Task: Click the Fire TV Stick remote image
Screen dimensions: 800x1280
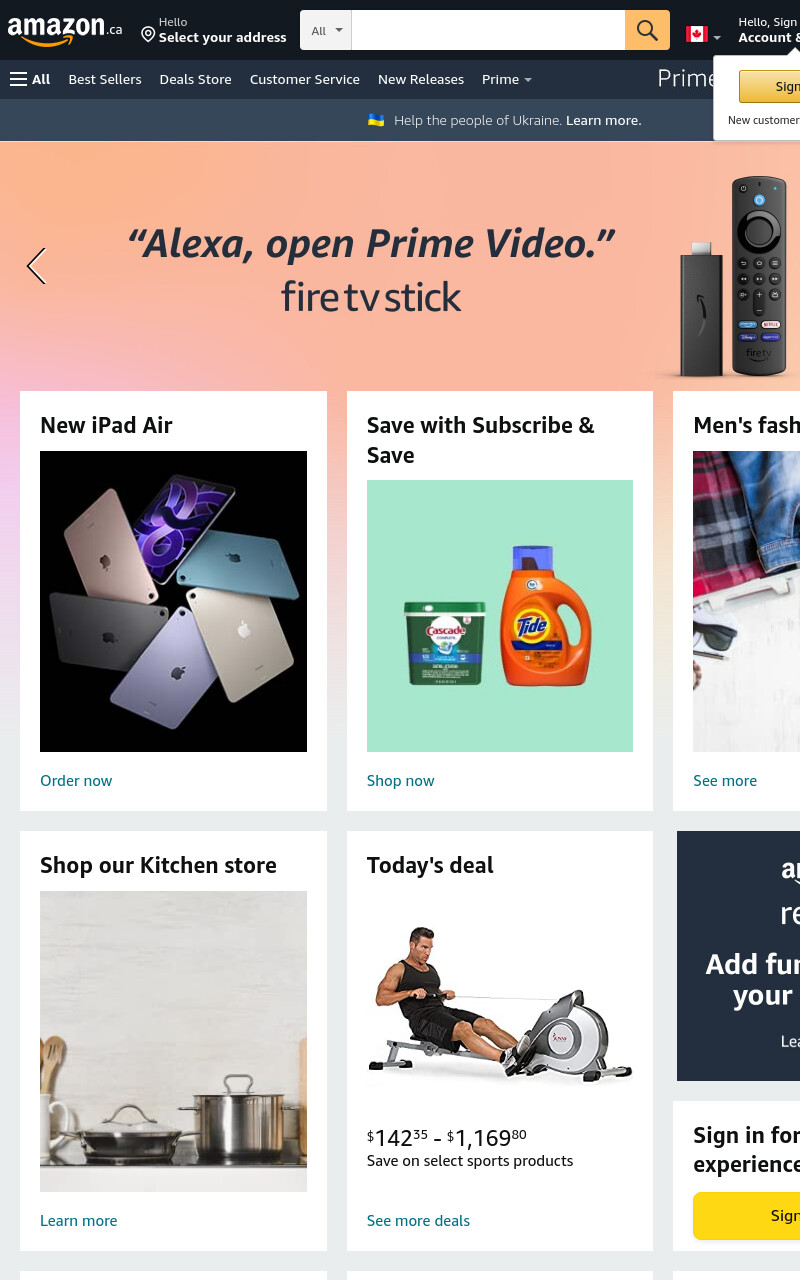Action: coord(759,275)
